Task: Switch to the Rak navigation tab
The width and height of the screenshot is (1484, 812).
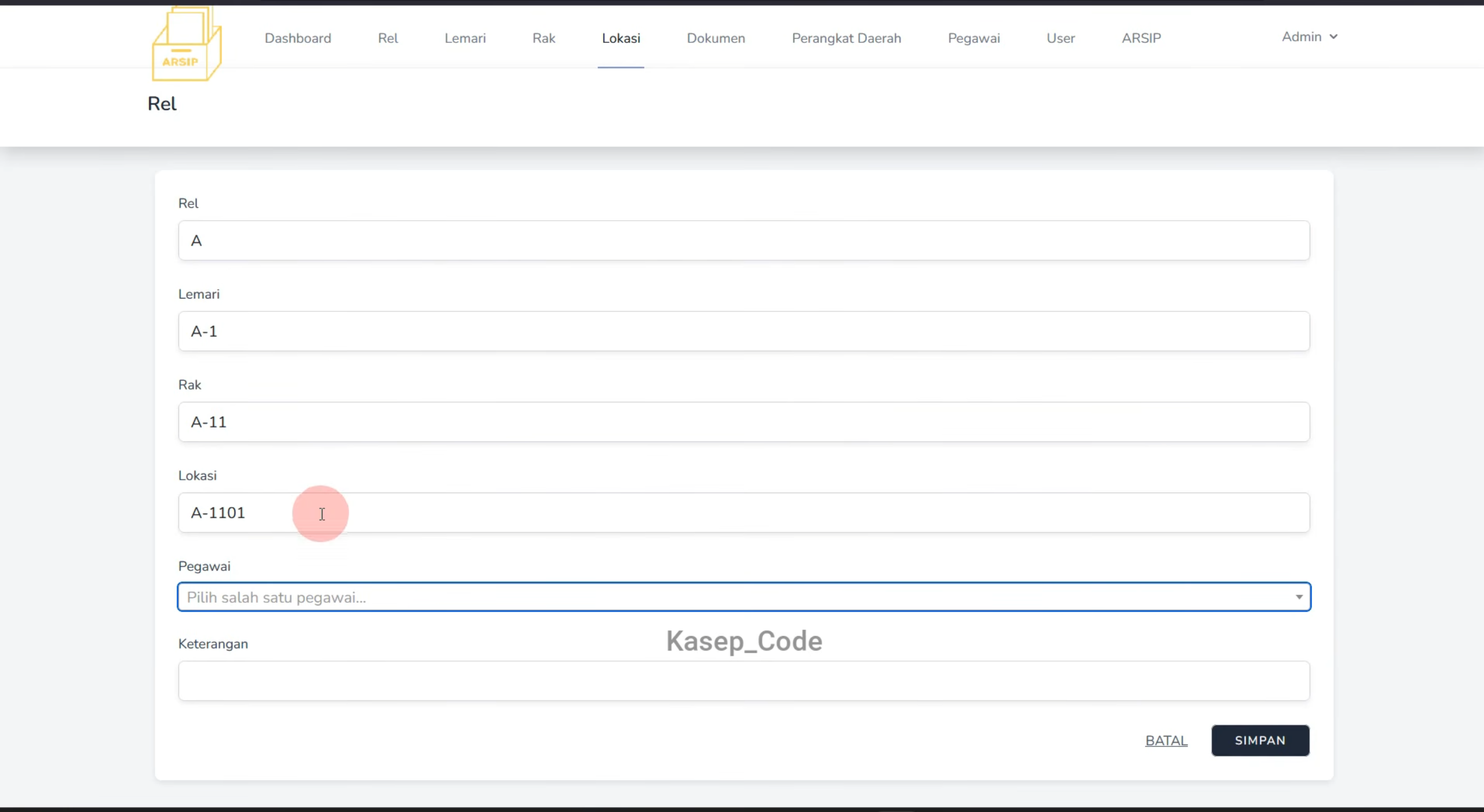Action: [544, 38]
